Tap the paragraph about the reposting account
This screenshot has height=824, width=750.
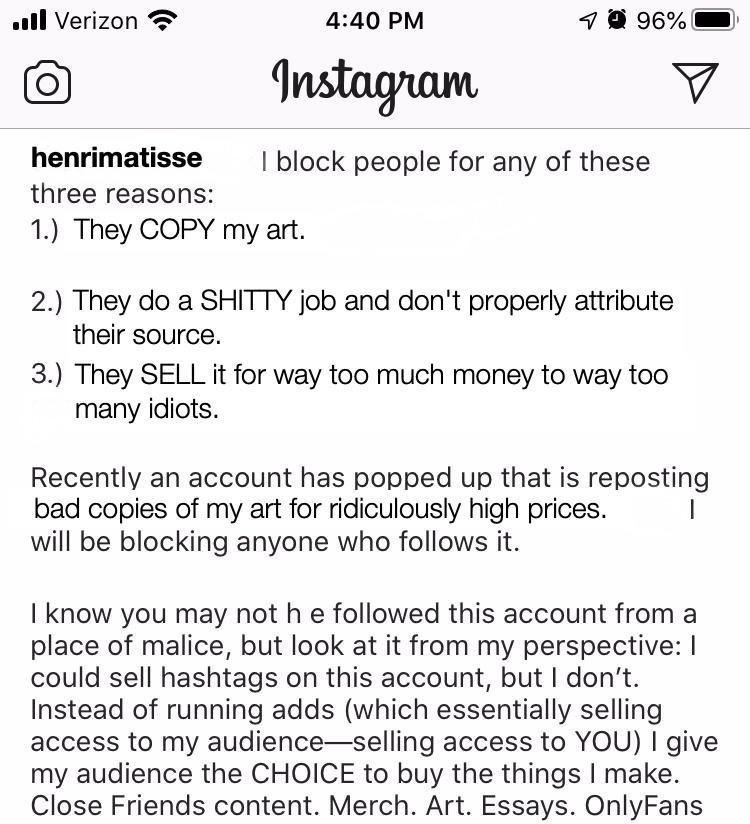point(370,510)
